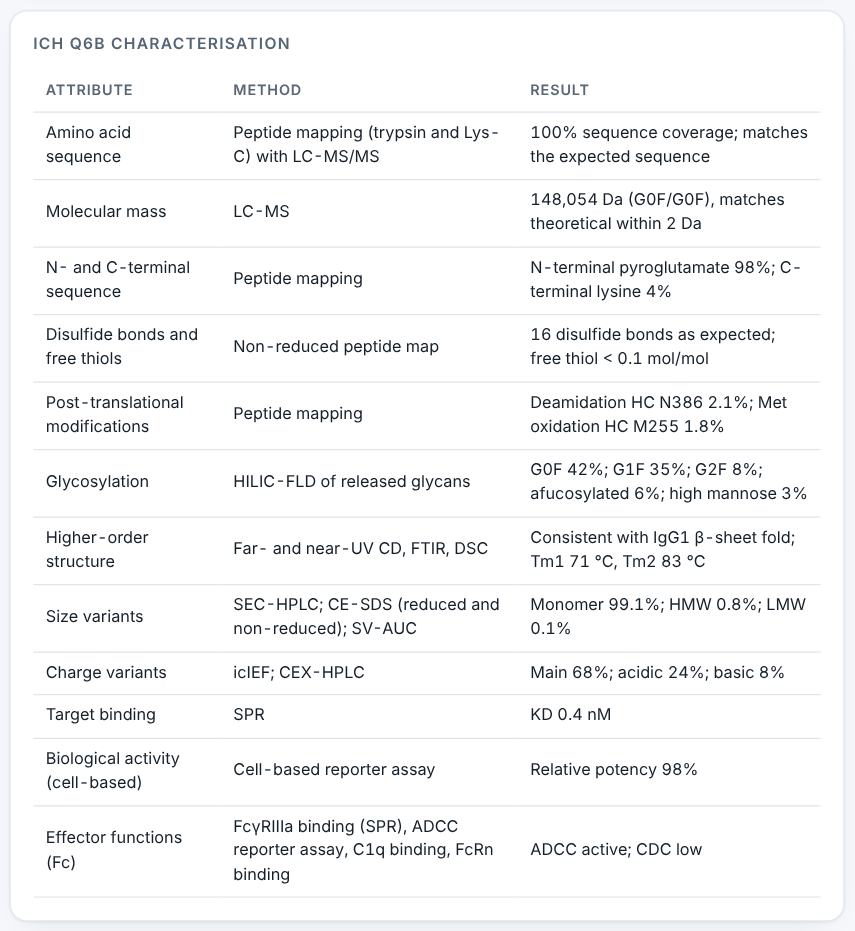The height and width of the screenshot is (931, 855).
Task: Select the Relative potency 98% result
Action: pos(614,770)
